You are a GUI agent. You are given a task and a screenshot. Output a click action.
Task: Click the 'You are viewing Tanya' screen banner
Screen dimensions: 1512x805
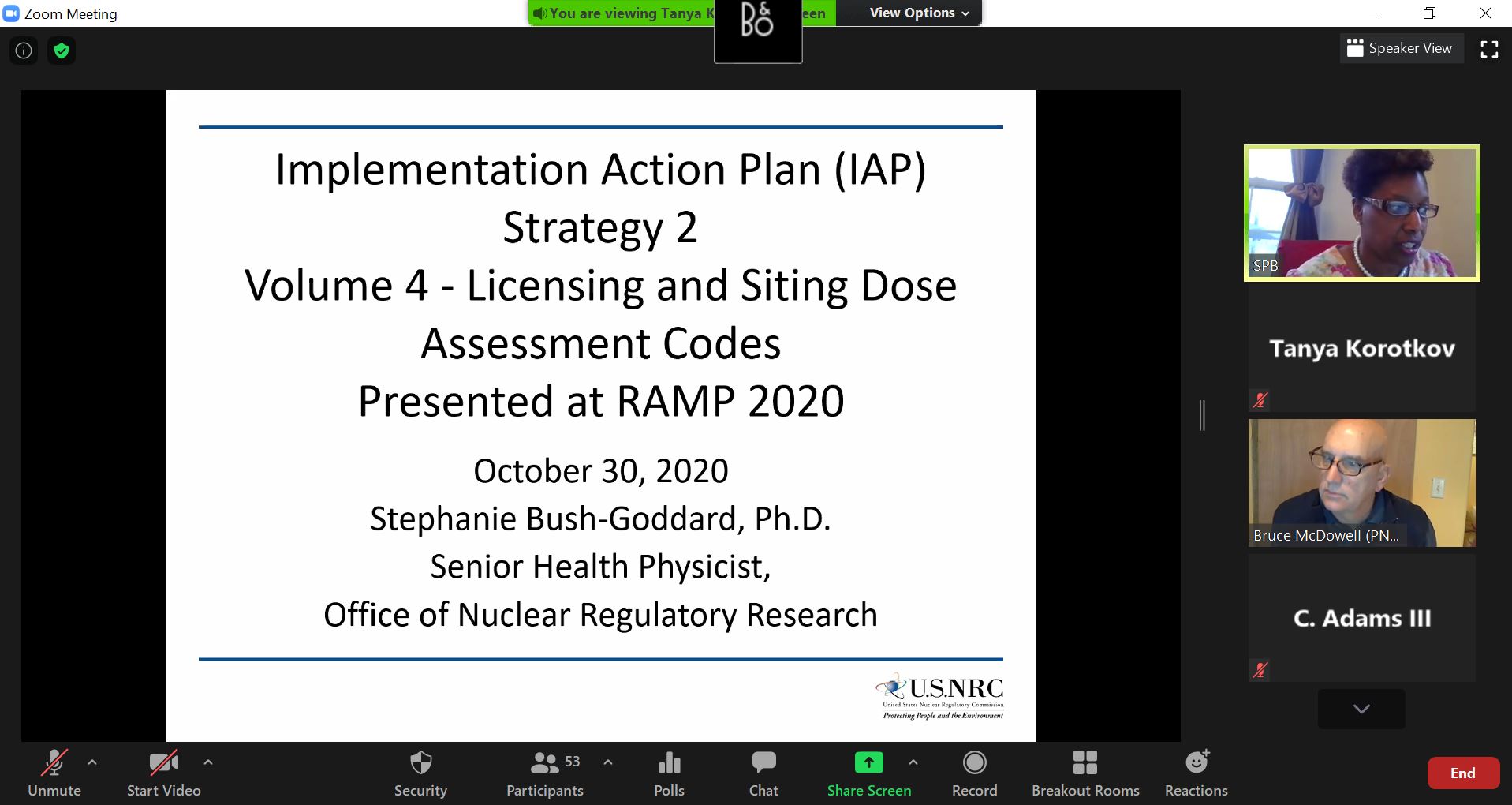tap(623, 13)
